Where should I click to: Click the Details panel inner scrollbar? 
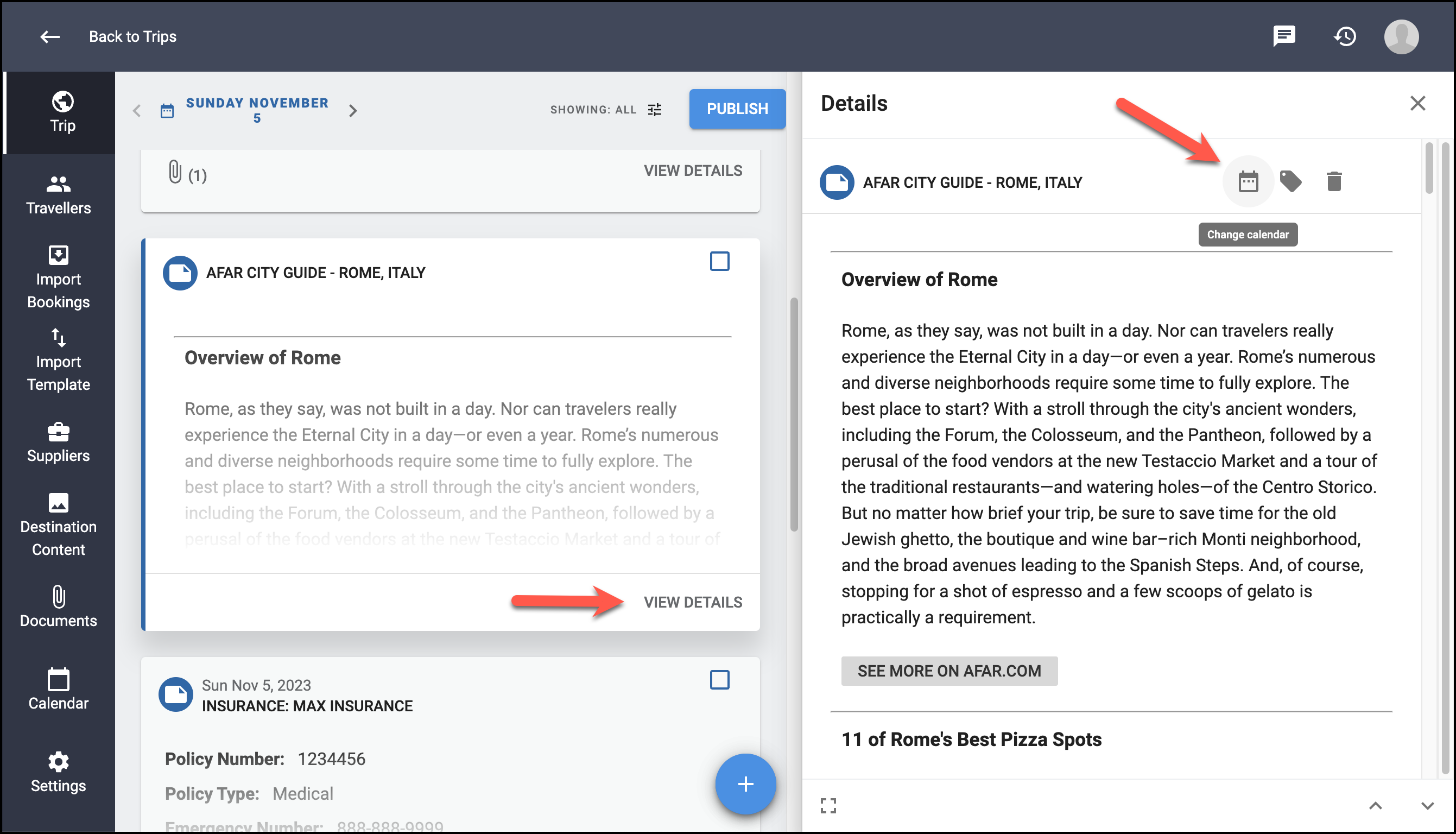pos(1428,168)
